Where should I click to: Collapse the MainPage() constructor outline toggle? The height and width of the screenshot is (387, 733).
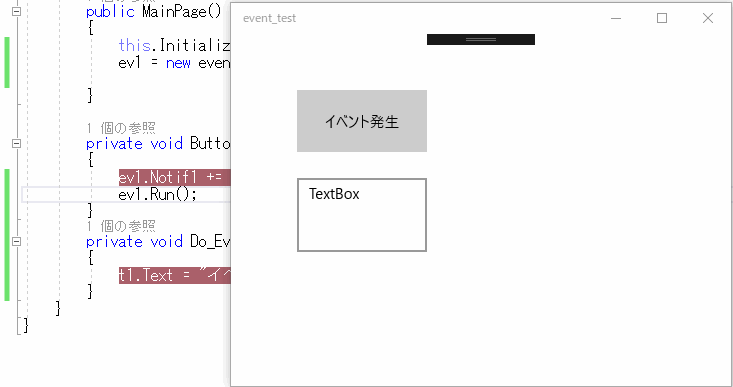tap(16, 11)
